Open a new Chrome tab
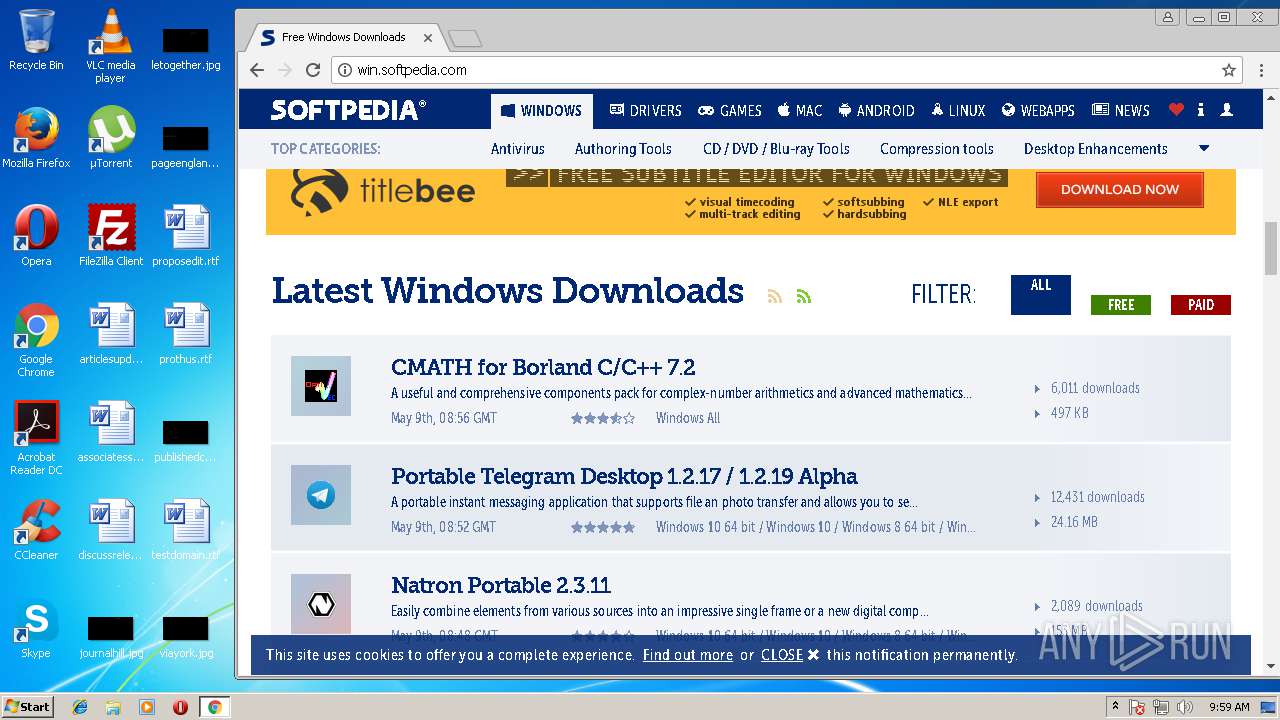Image resolution: width=1280 pixels, height=720 pixels. pyautogui.click(x=465, y=38)
